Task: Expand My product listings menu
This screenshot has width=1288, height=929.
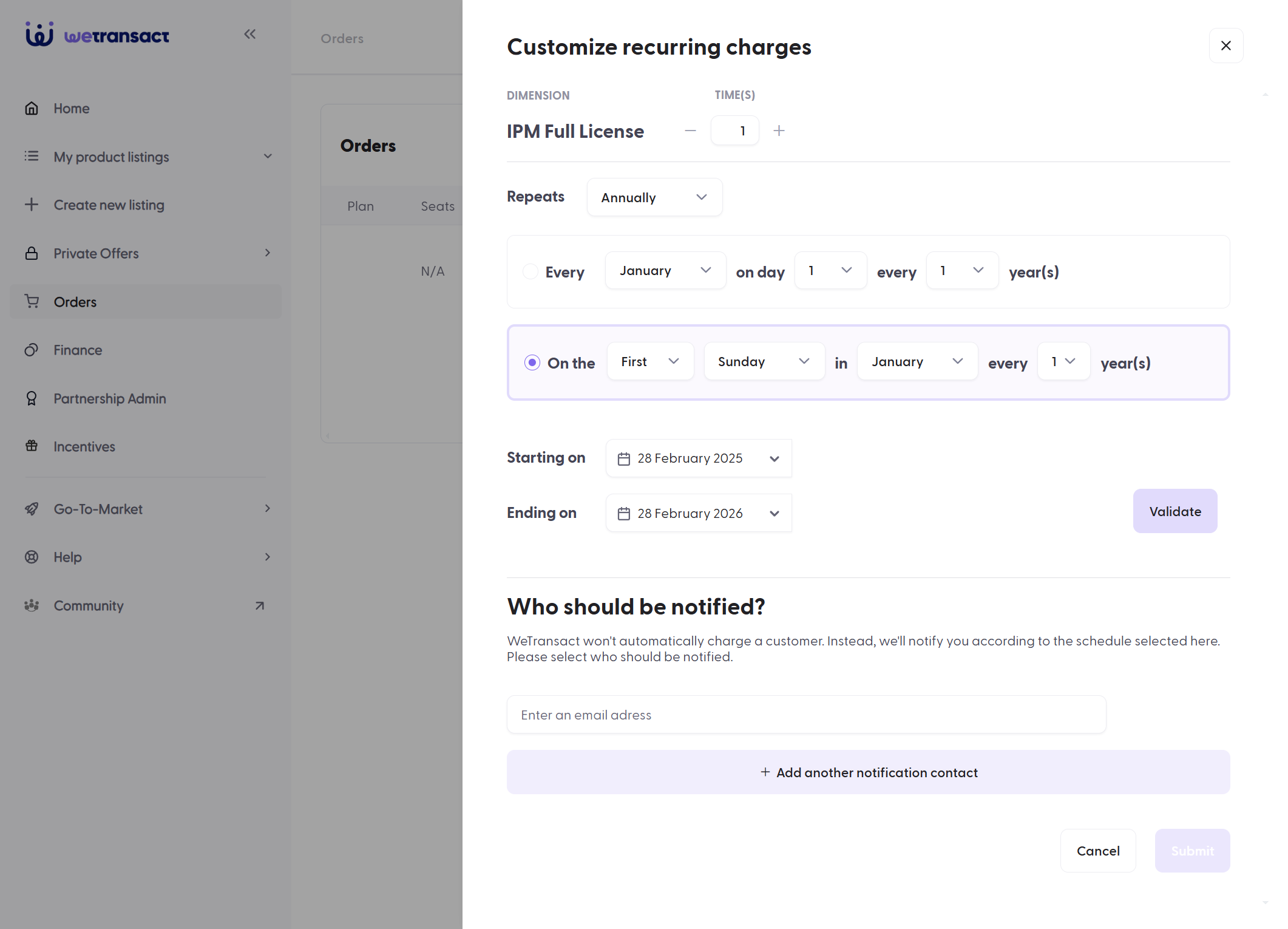Action: click(x=268, y=157)
